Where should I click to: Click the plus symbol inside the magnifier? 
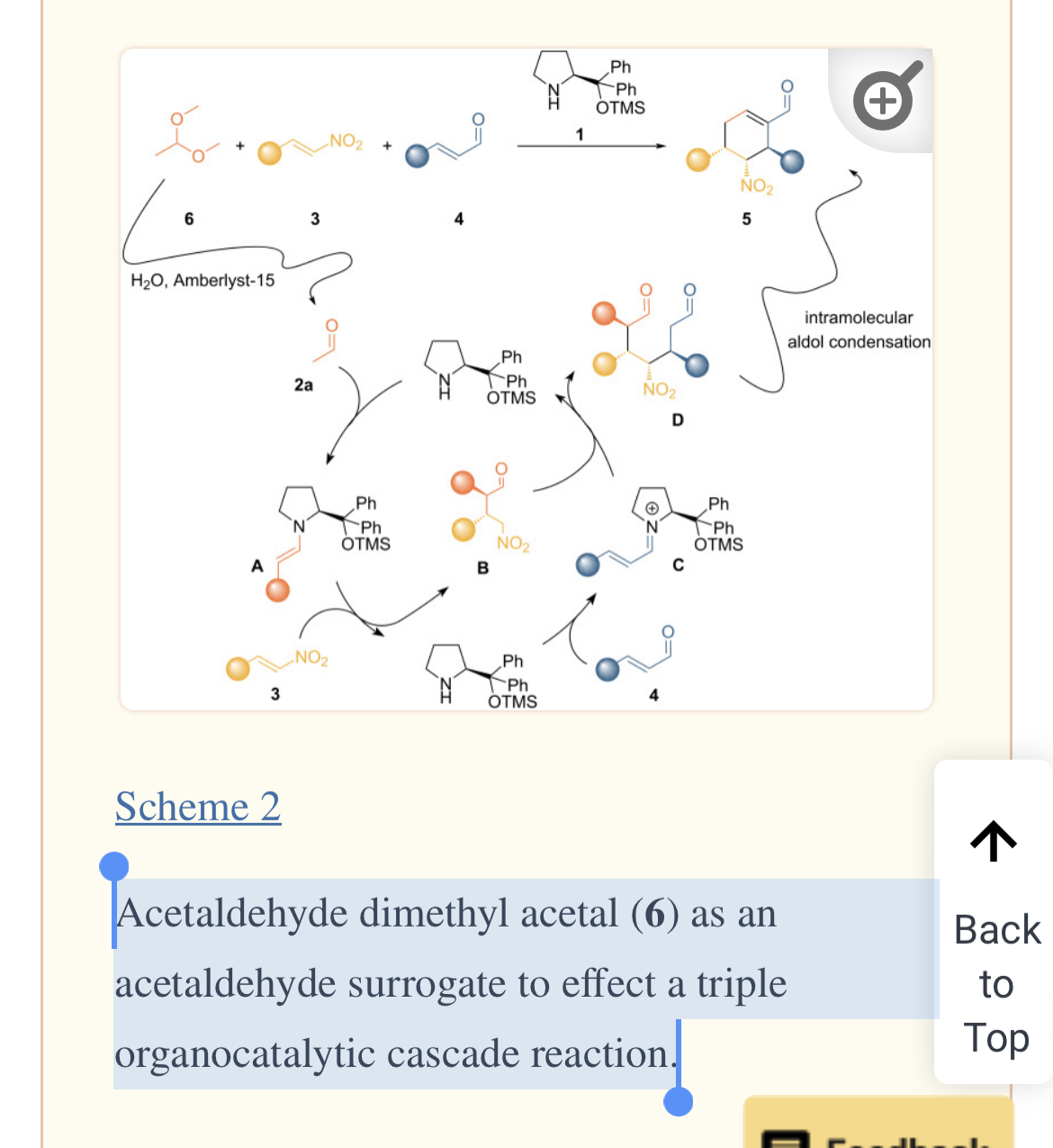click(883, 99)
